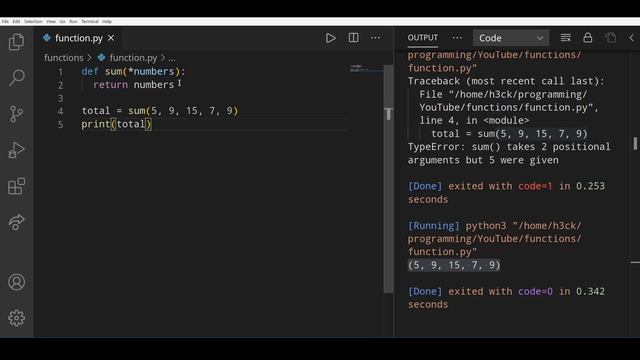Click the functions folder breadcrumb
The height and width of the screenshot is (360, 640).
click(x=64, y=58)
